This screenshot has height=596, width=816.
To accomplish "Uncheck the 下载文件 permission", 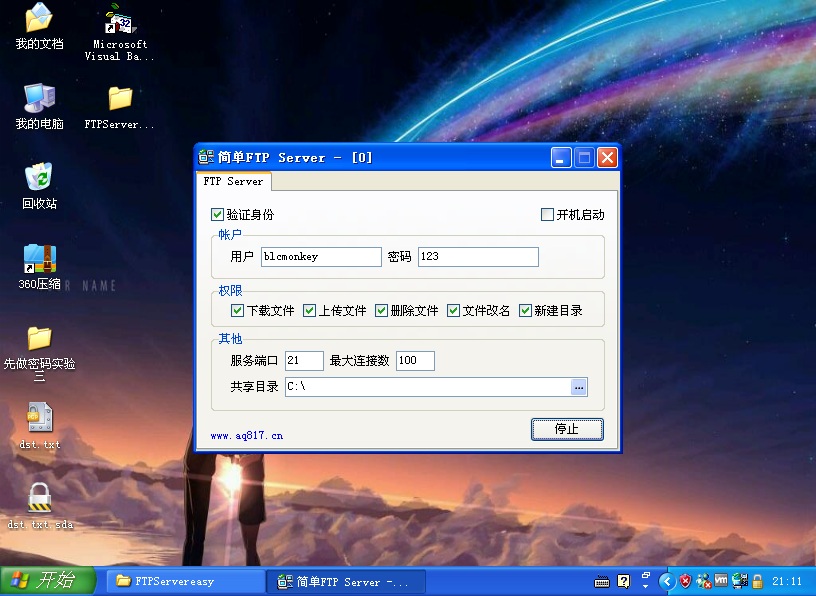I will pyautogui.click(x=237, y=311).
